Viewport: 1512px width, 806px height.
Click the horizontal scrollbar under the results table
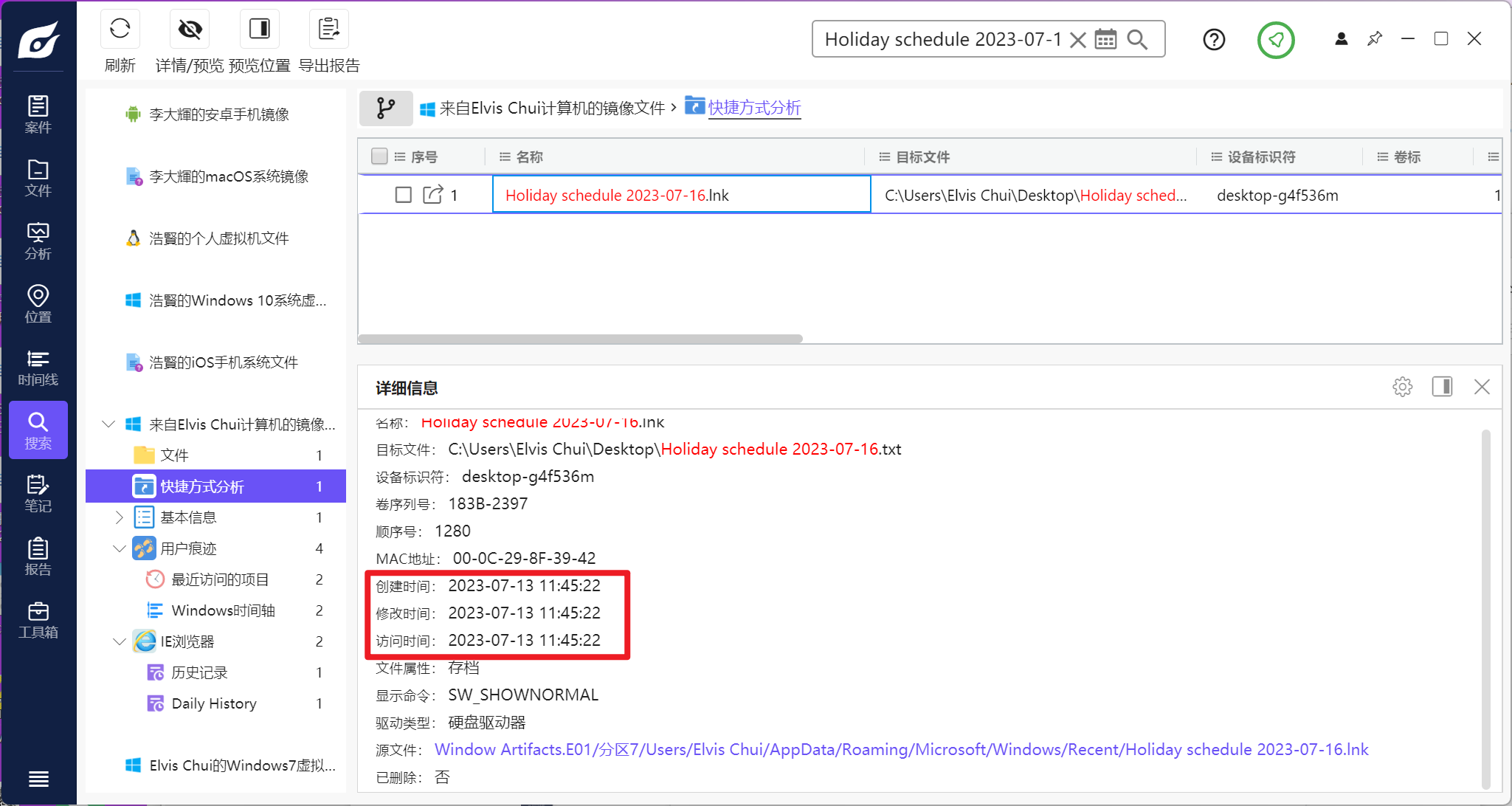click(x=580, y=339)
